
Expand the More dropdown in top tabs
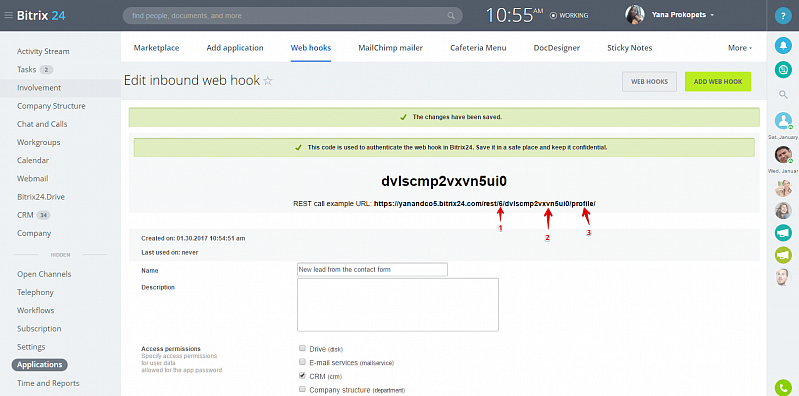pyautogui.click(x=740, y=48)
